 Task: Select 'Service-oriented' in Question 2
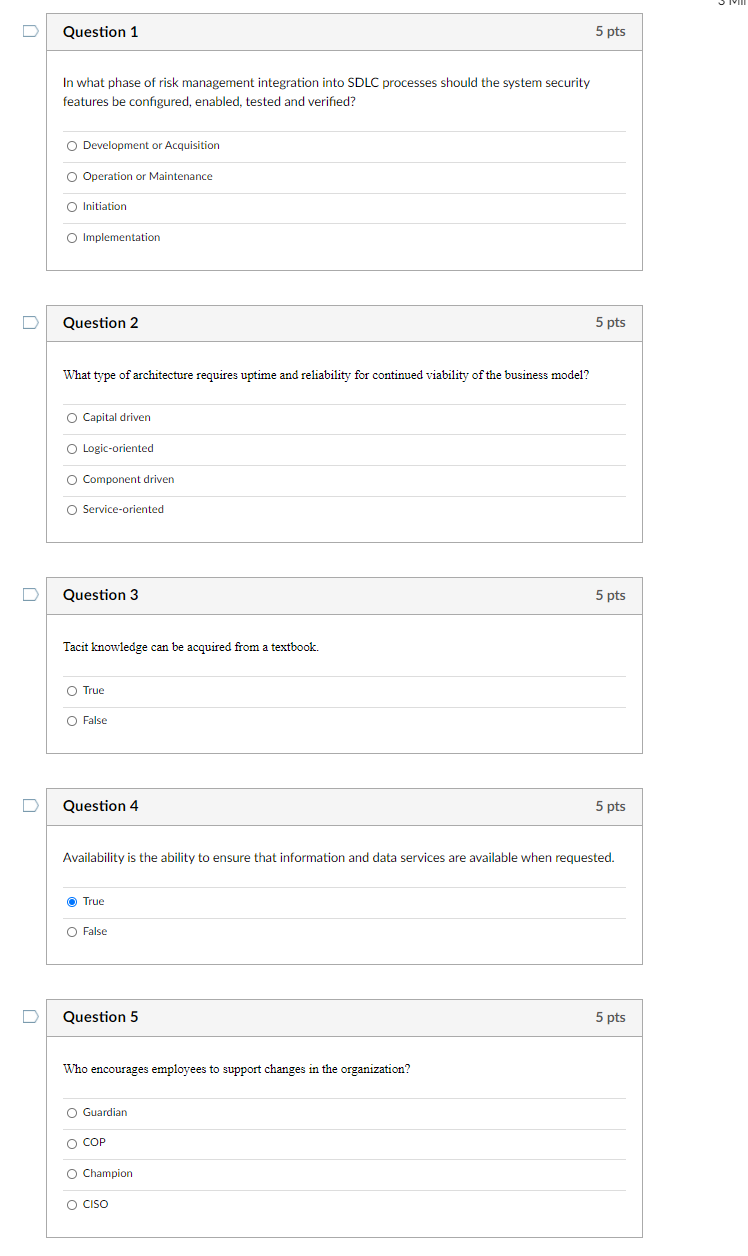pyautogui.click(x=71, y=510)
